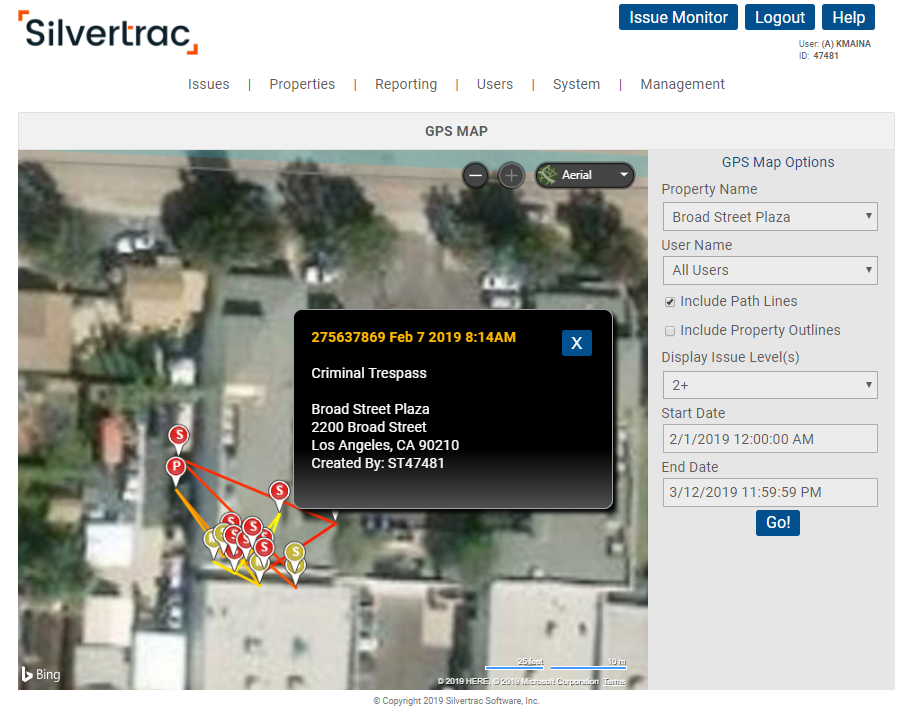Open the Reporting menu
914x715 pixels.
[x=405, y=84]
